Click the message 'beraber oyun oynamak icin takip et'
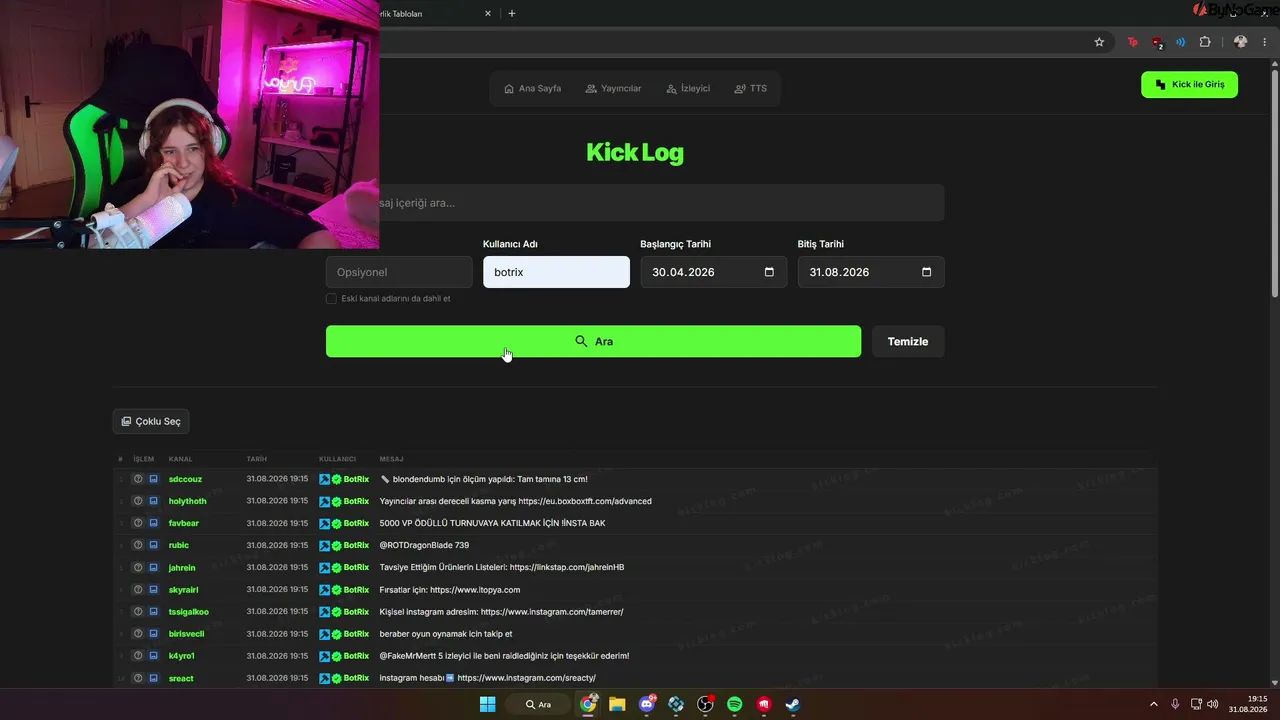 point(446,634)
